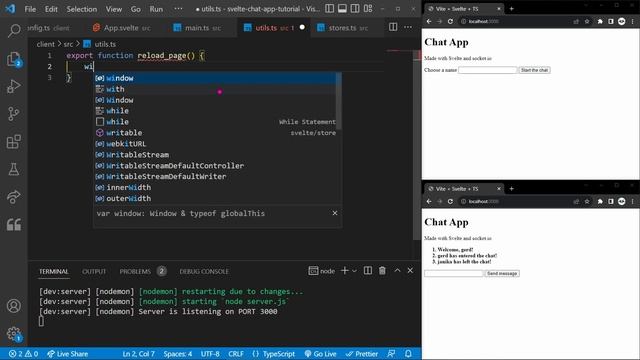Expand overflow menu ellipsis in menu bar
The height and width of the screenshot is (360, 640).
[178, 9]
